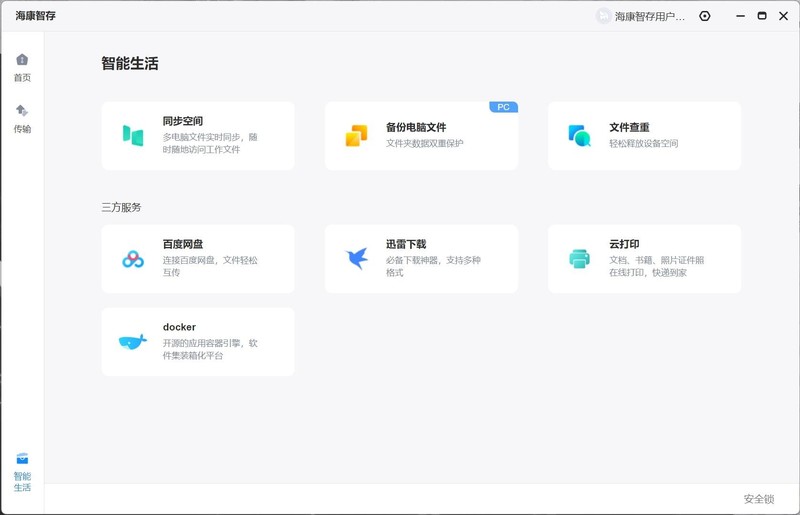Switch to the 传输 tab label
The image size is (800, 515).
point(22,129)
